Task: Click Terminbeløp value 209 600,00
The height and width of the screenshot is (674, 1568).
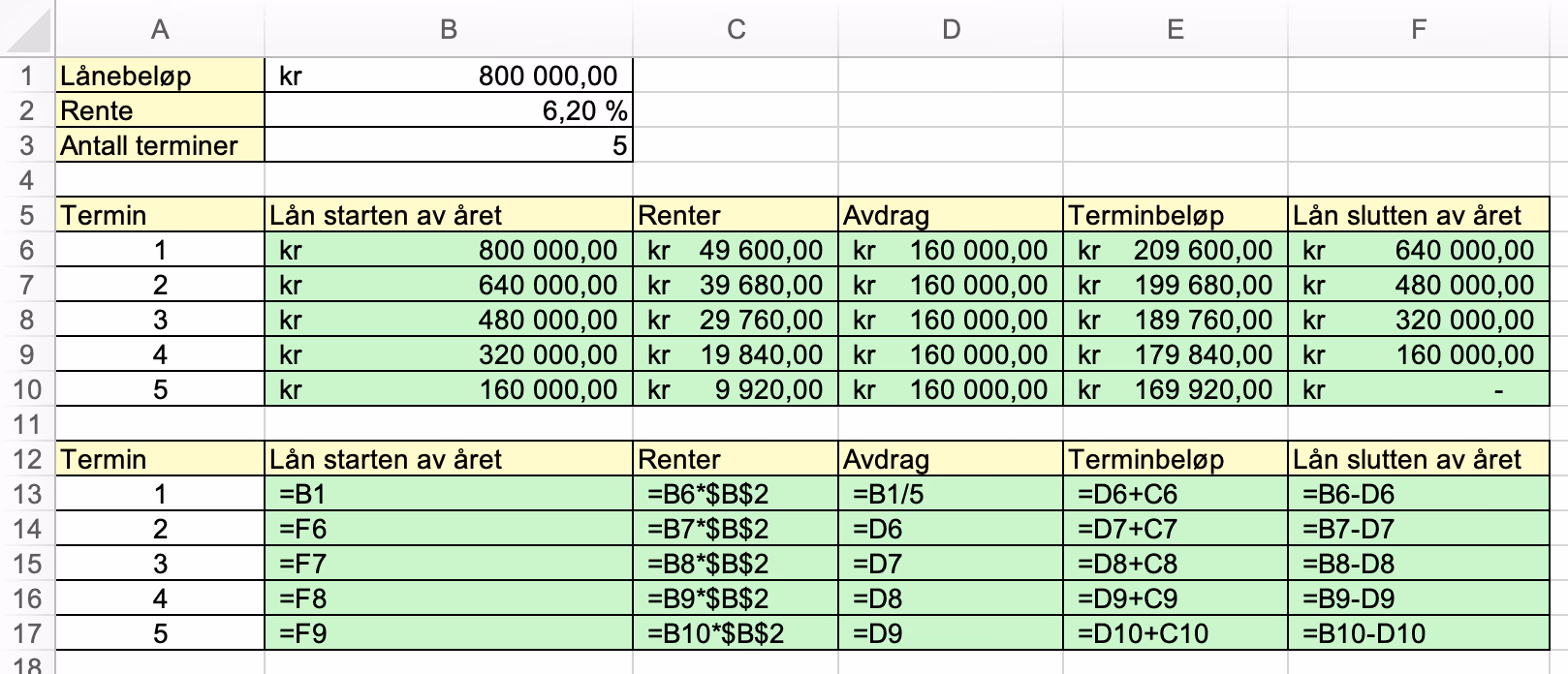Action: tap(1176, 250)
